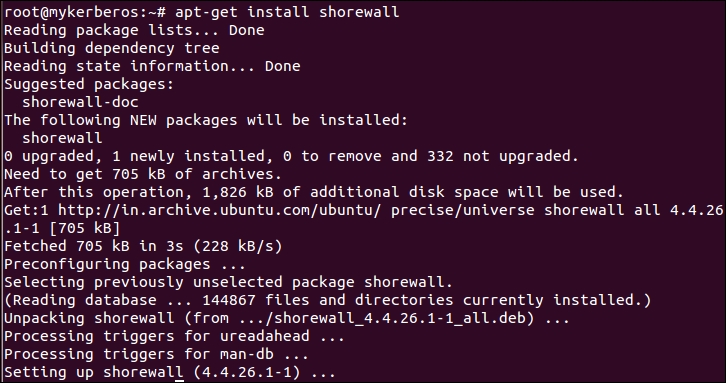
Task: Click the 'Preconfiguring packages ...' line
Action: (x=125, y=265)
